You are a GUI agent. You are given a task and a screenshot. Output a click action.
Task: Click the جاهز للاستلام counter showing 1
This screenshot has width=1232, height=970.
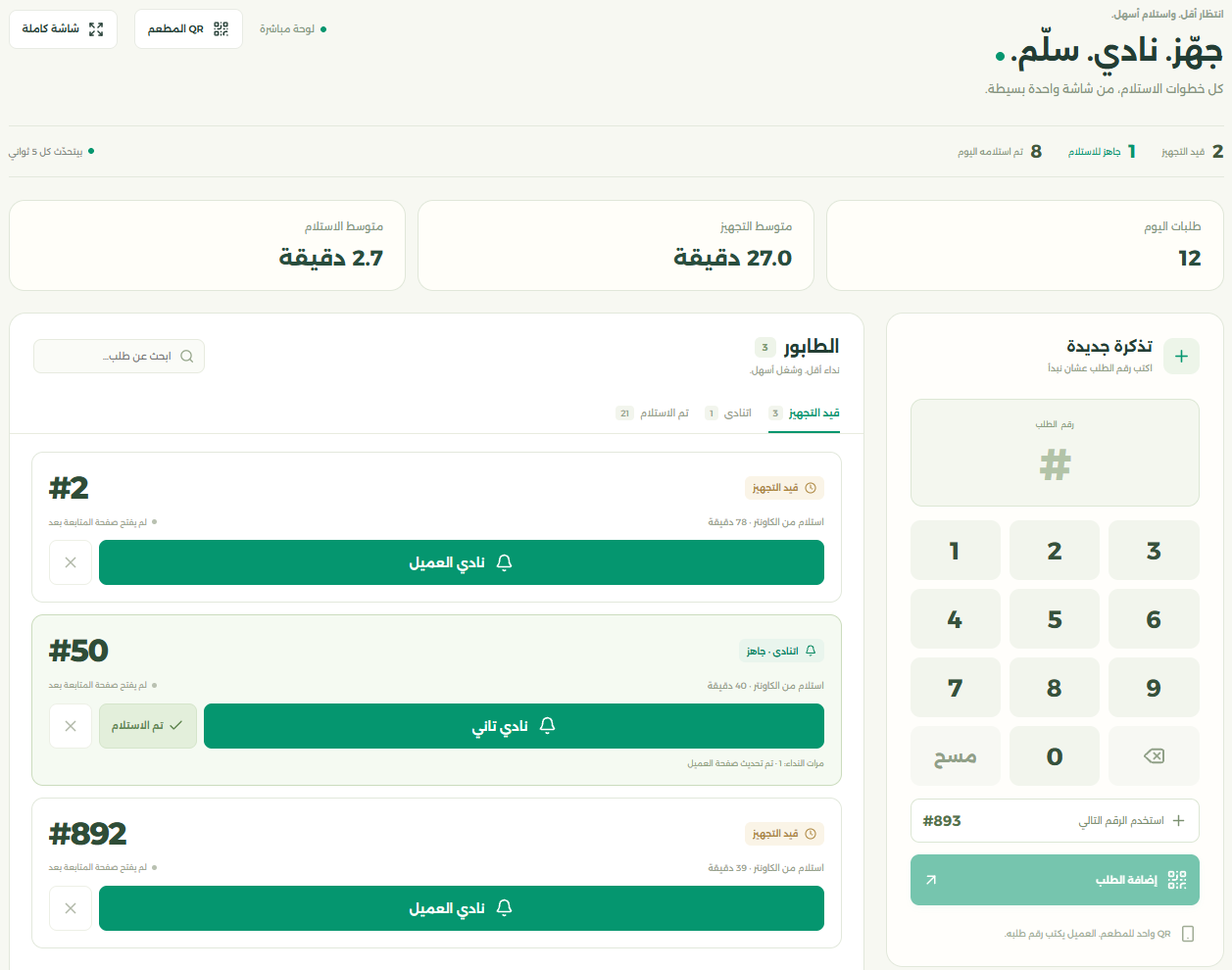pyautogui.click(x=1102, y=152)
